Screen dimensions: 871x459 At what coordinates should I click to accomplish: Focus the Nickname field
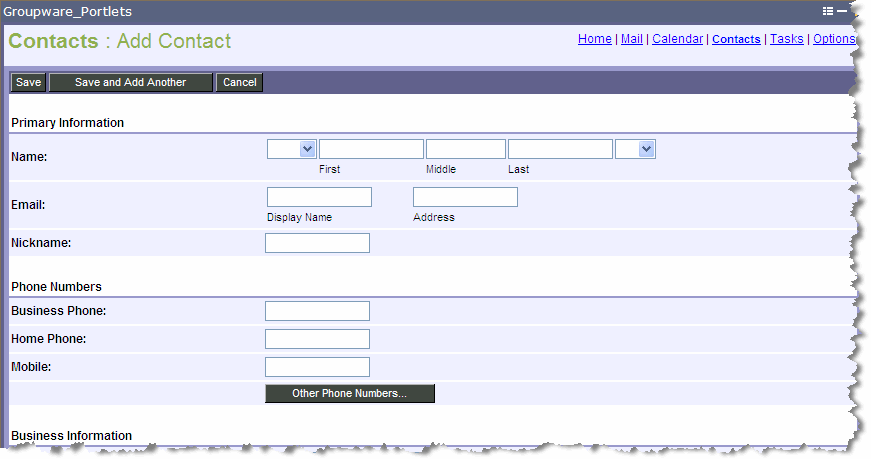[317, 243]
